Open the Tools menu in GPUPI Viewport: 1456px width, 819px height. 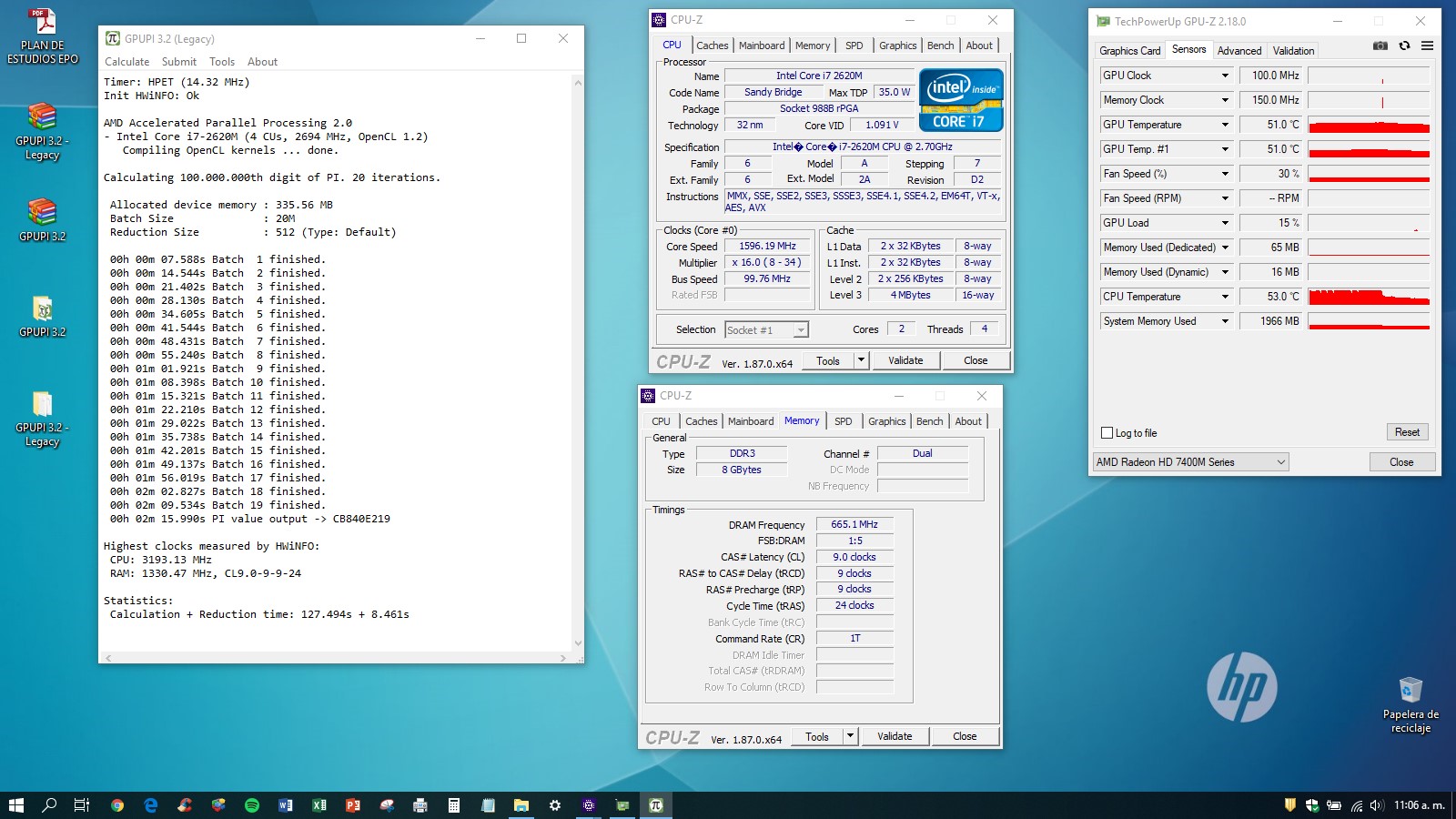click(x=222, y=62)
